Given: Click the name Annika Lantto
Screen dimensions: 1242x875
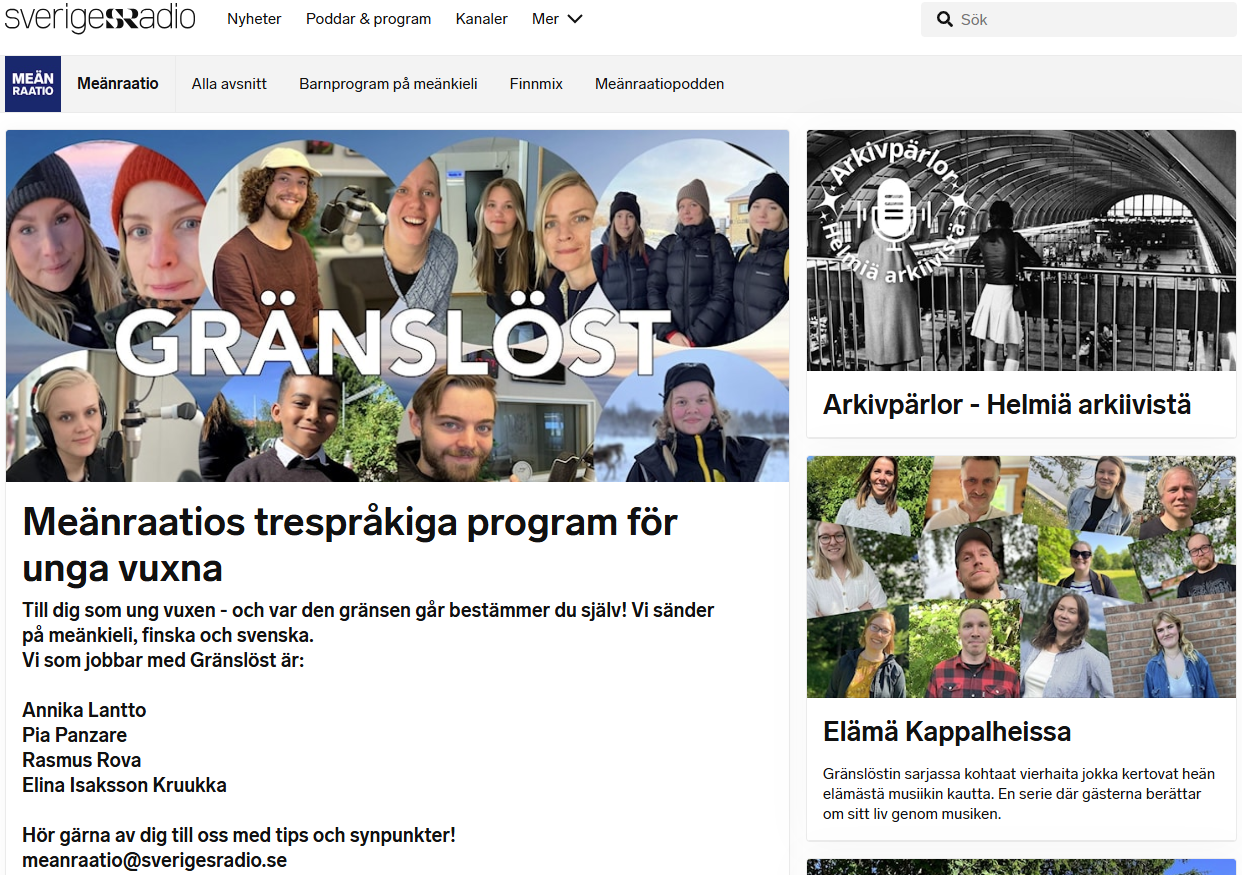Looking at the screenshot, I should click(x=84, y=710).
